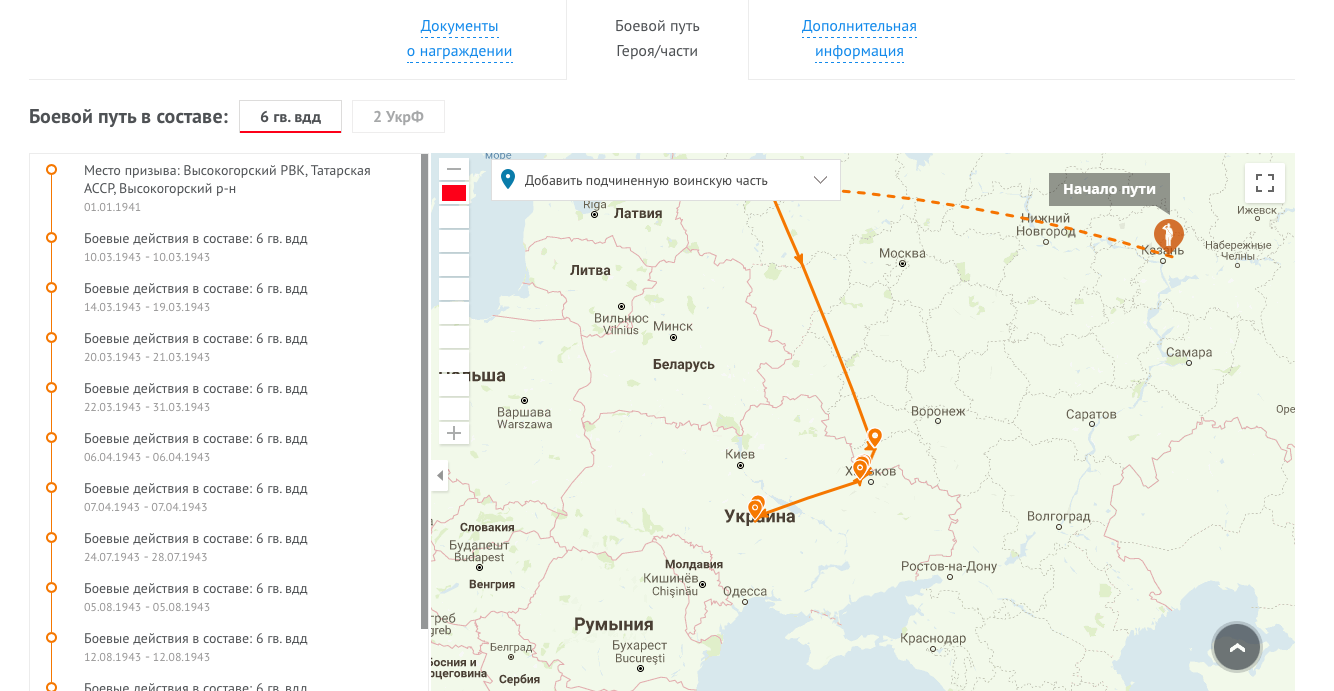1334x691 pixels.
Task: Click the orange map pin north of Харьков
Action: 875,438
